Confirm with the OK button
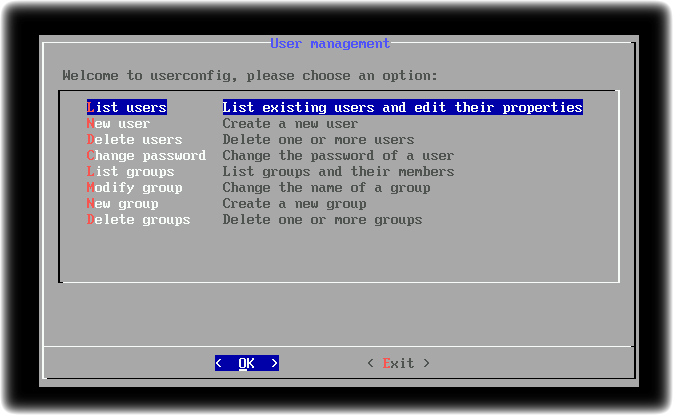The width and height of the screenshot is (673, 415). point(247,363)
